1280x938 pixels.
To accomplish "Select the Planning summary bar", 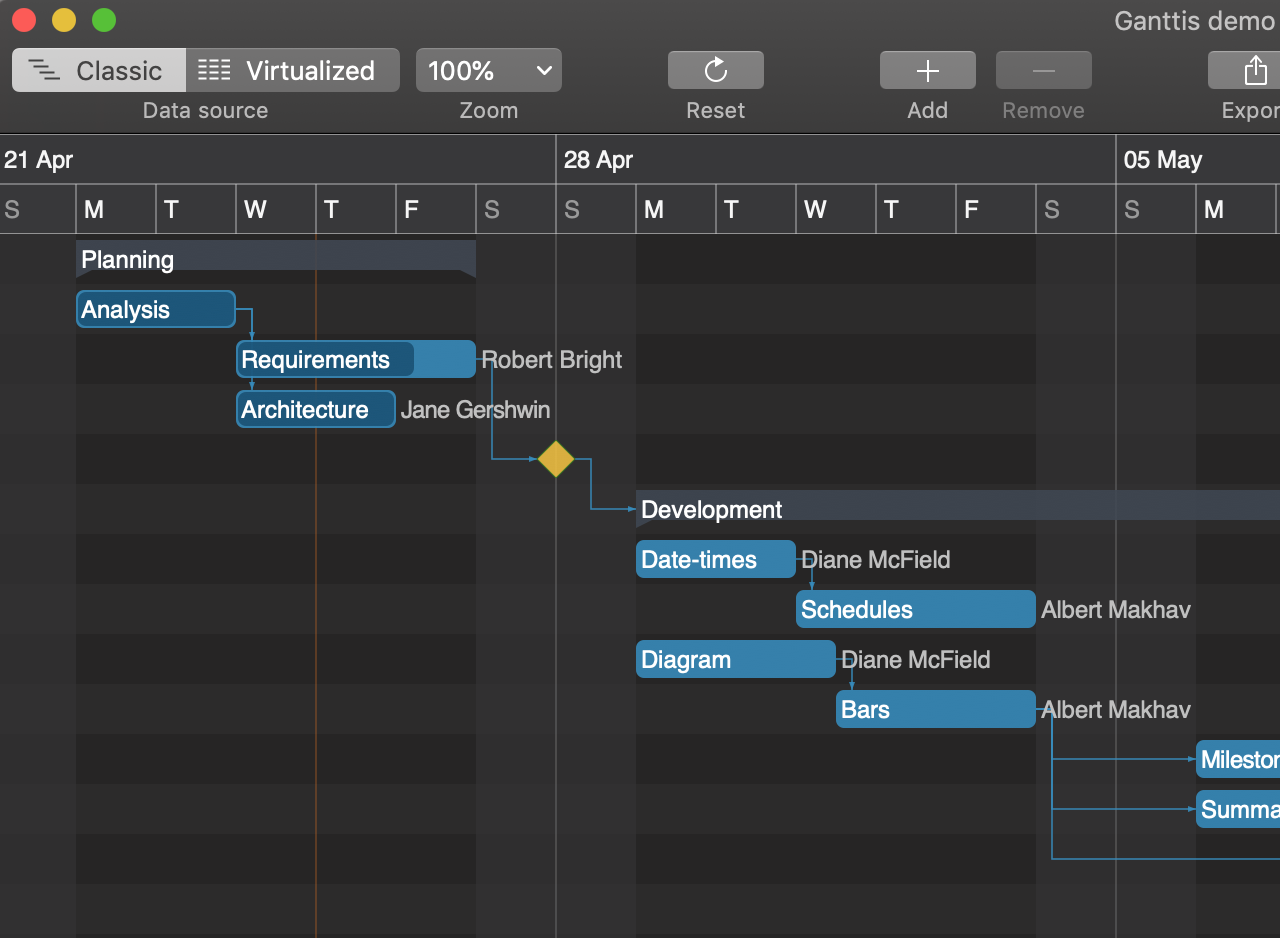I will coord(275,259).
